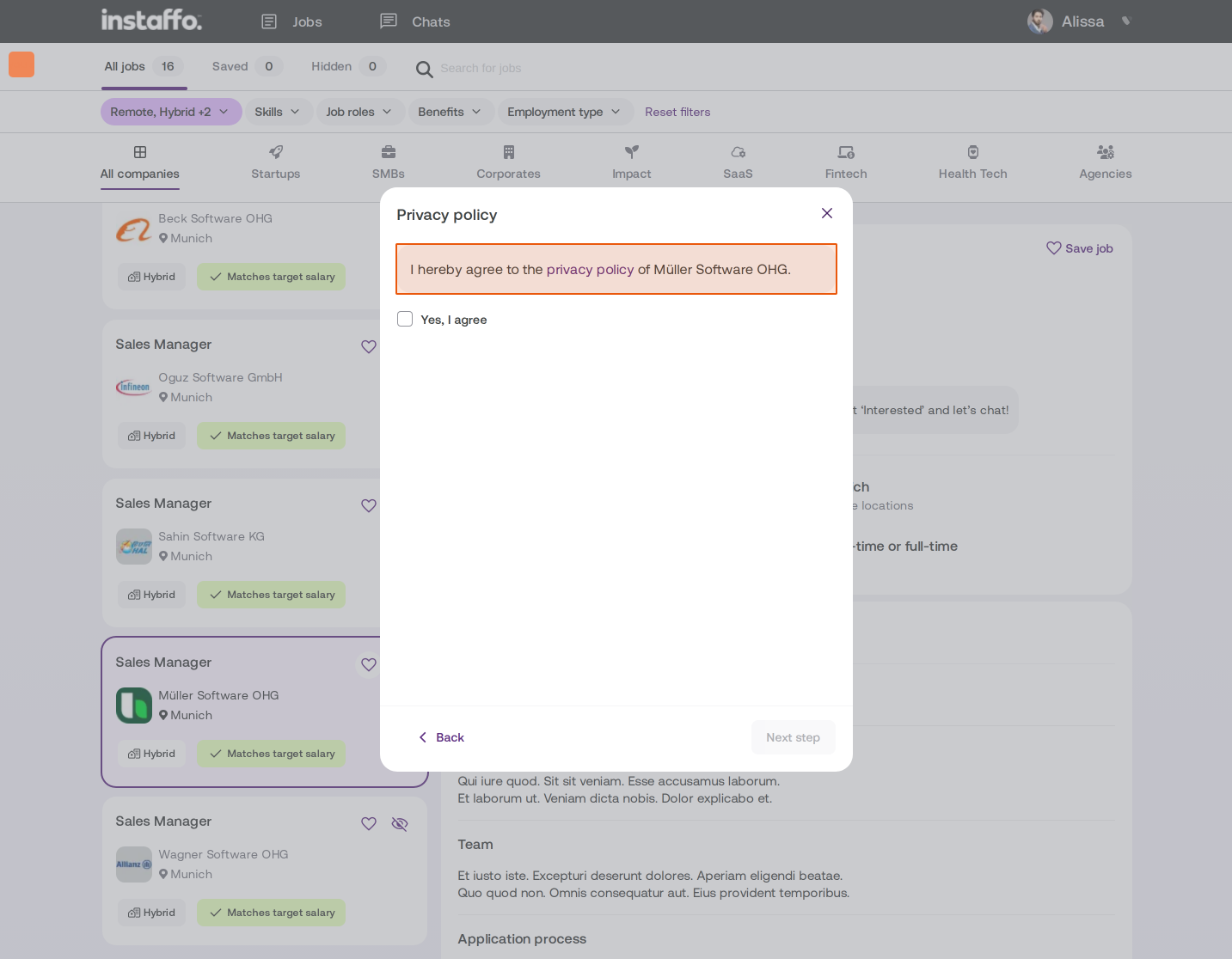Open the Job roles dropdown
The height and width of the screenshot is (959, 1232).
tap(359, 112)
